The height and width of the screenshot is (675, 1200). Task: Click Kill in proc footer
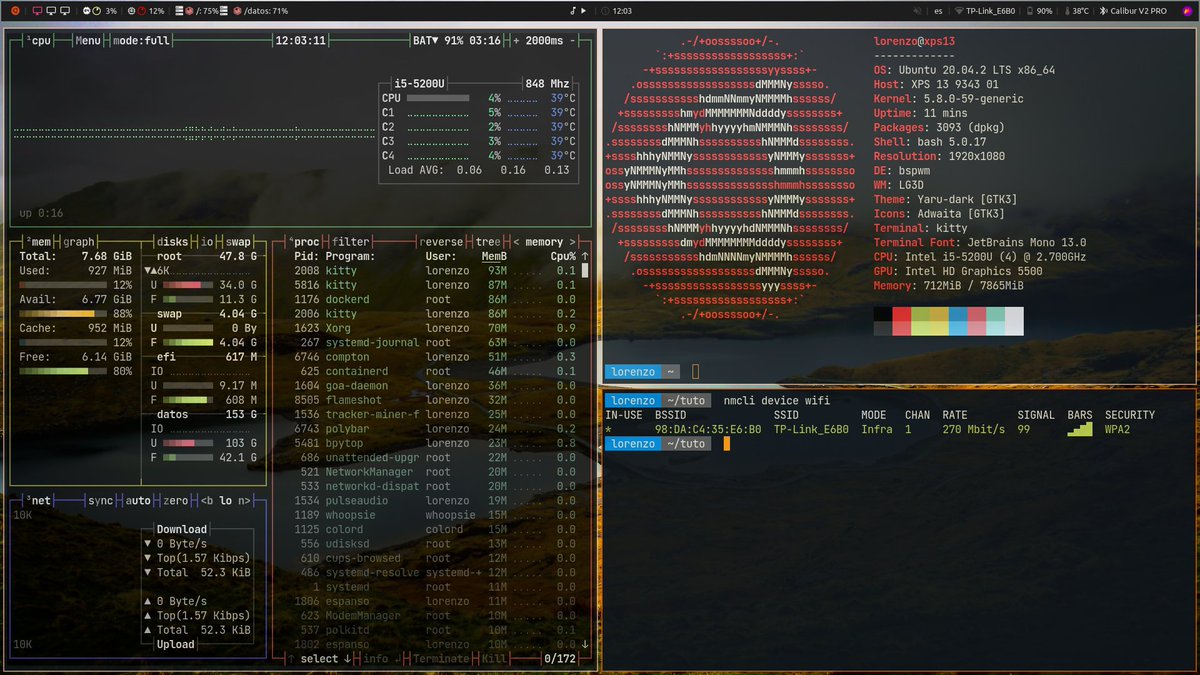point(494,659)
